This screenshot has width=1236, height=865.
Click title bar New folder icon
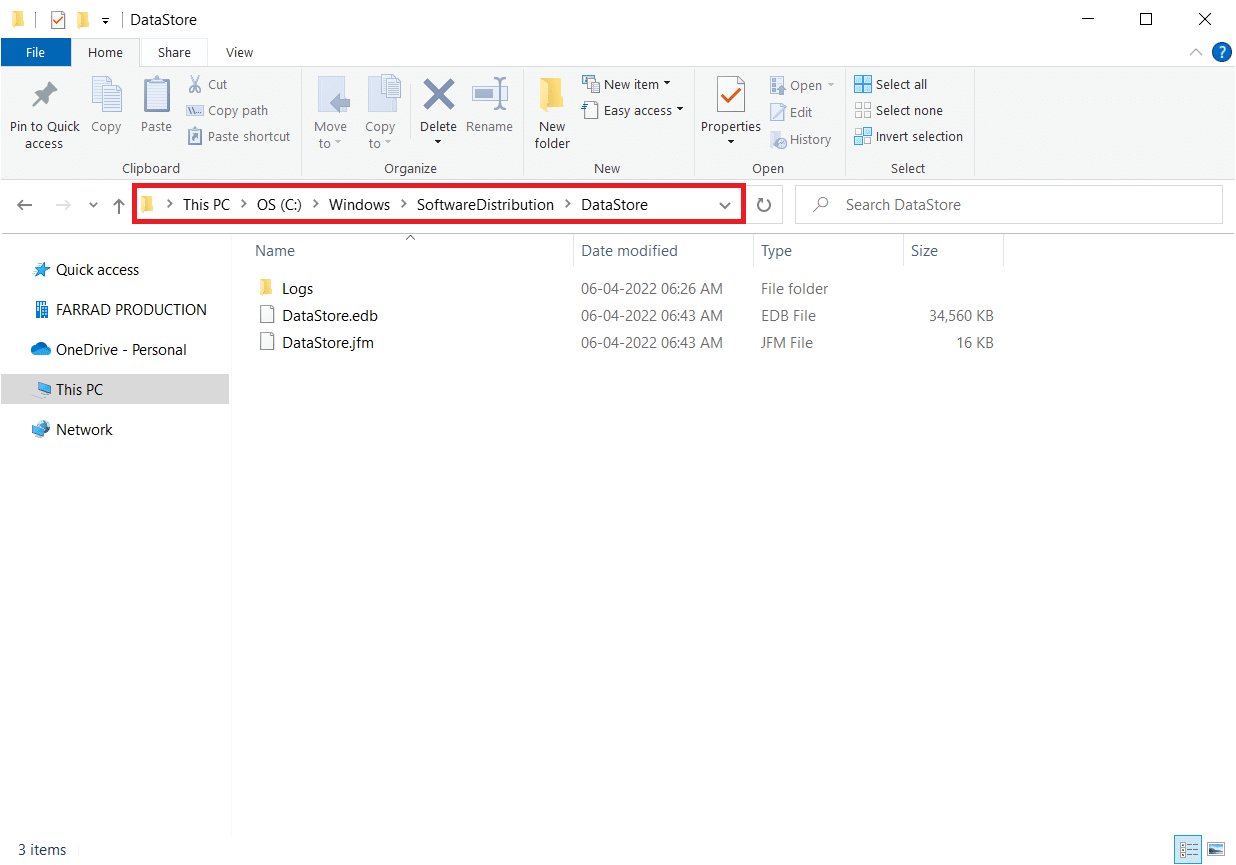pyautogui.click(x=83, y=19)
